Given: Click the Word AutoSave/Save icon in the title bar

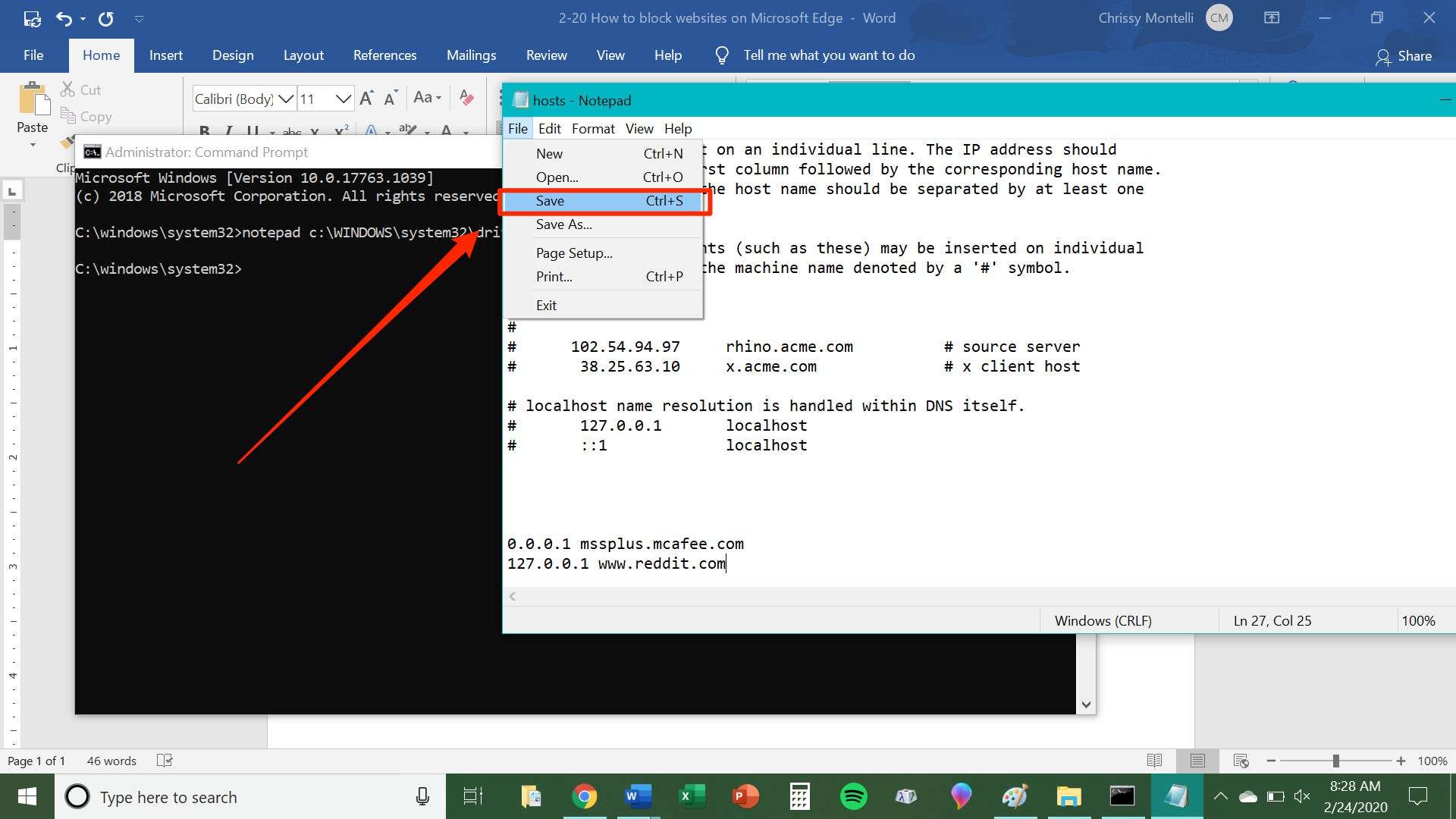Looking at the screenshot, I should (x=32, y=18).
